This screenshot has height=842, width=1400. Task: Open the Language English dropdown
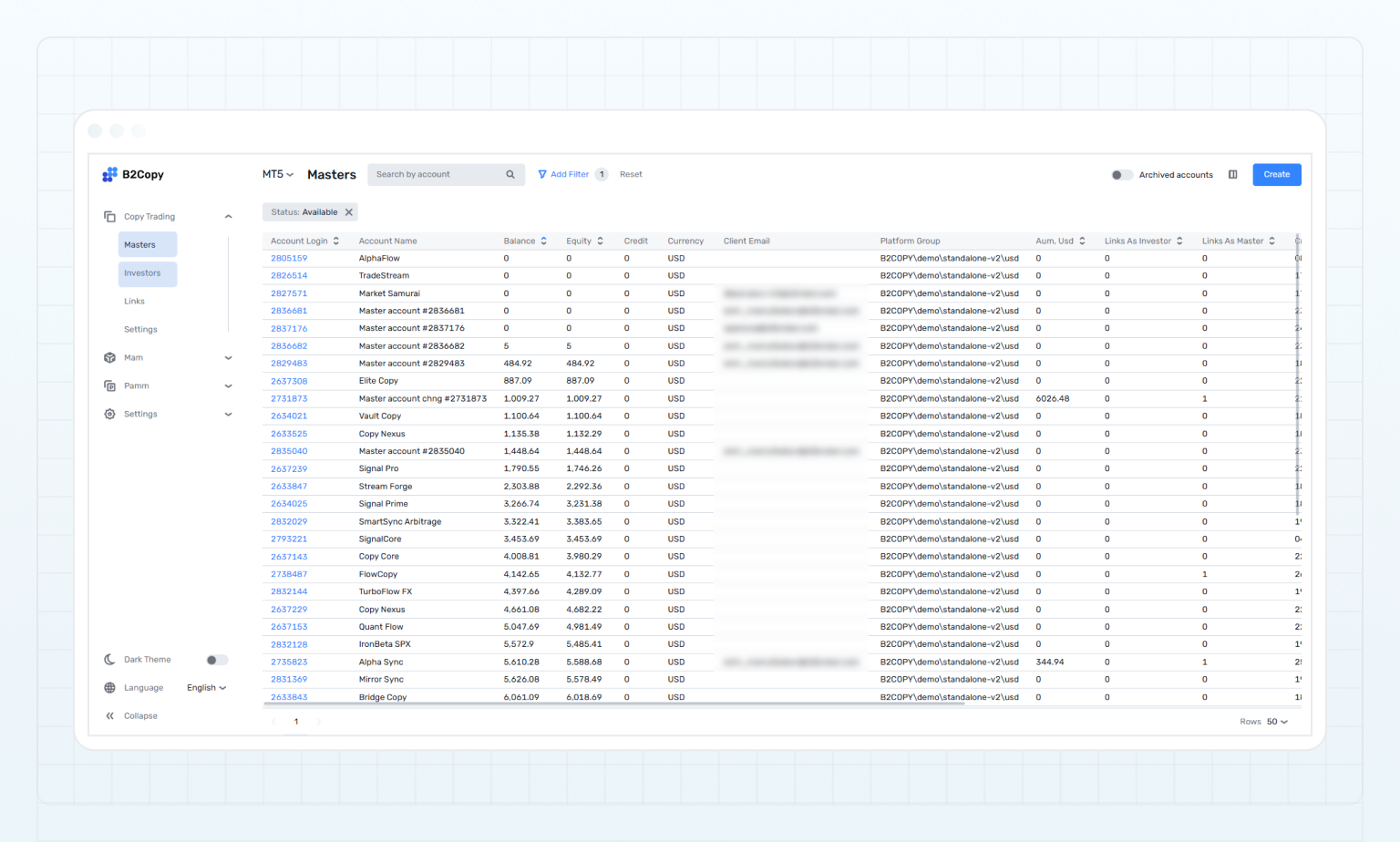pos(206,688)
